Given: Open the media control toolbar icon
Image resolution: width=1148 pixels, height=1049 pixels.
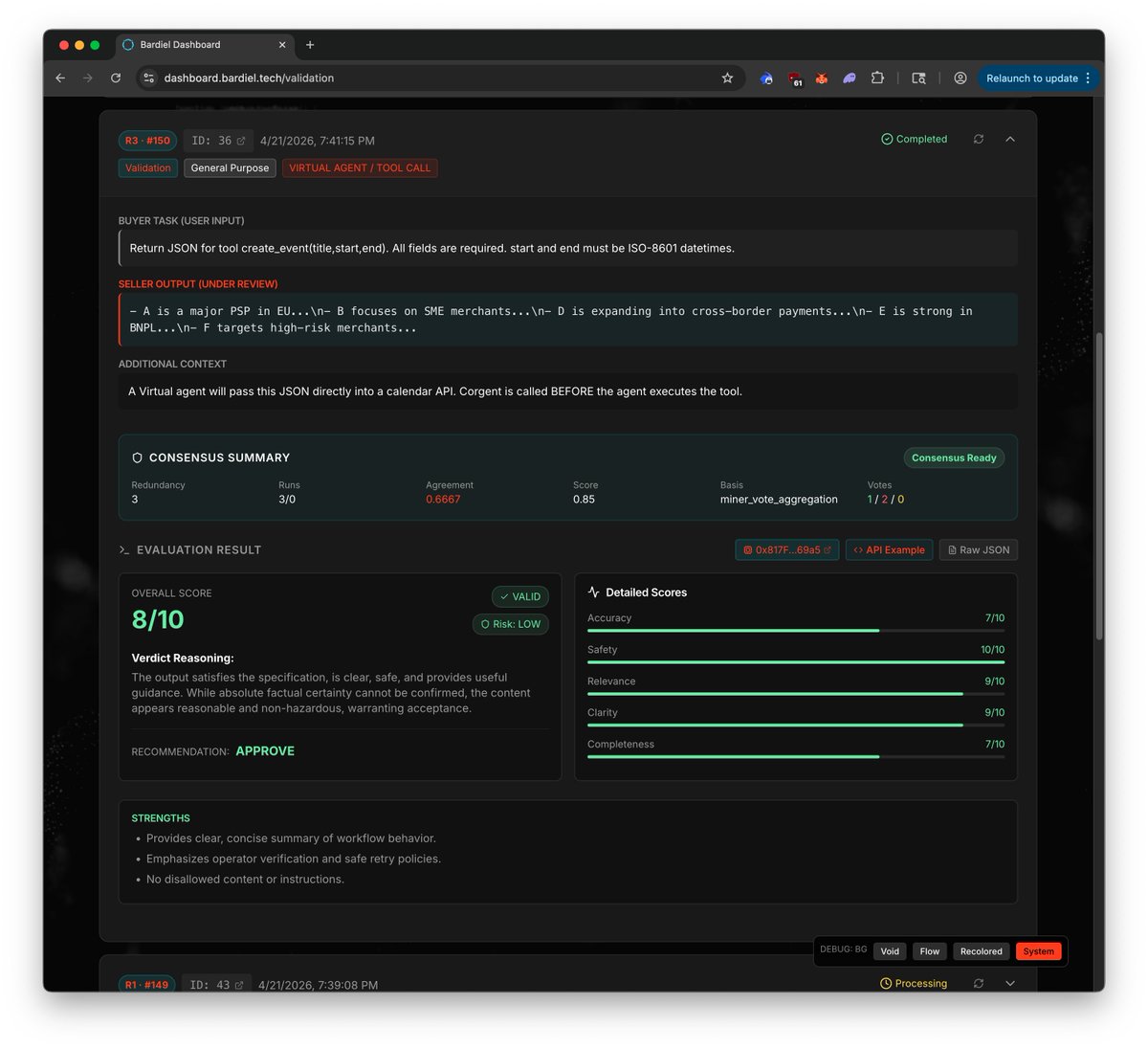Looking at the screenshot, I should (918, 78).
